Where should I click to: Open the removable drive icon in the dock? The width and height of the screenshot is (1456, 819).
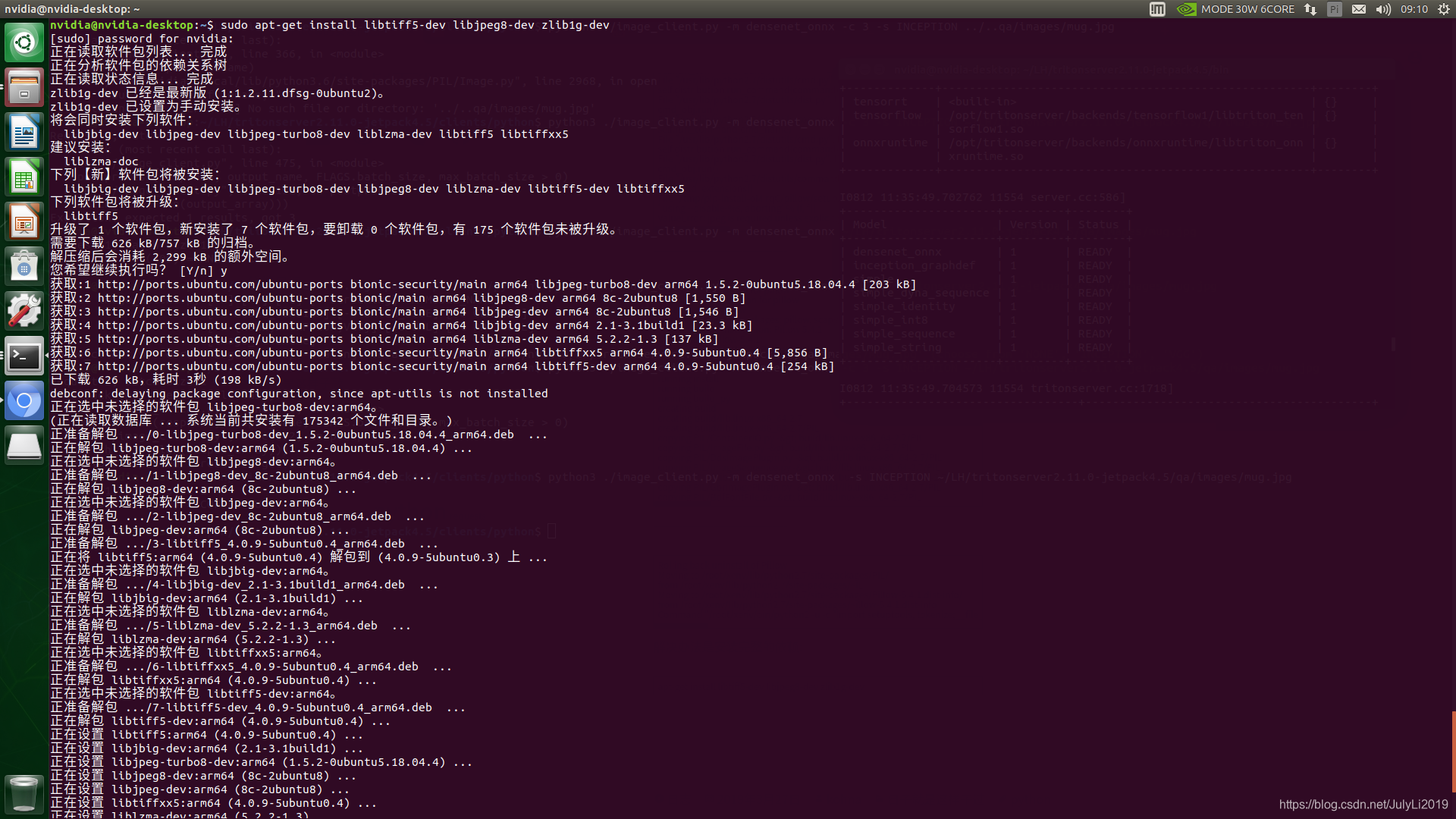tap(24, 445)
